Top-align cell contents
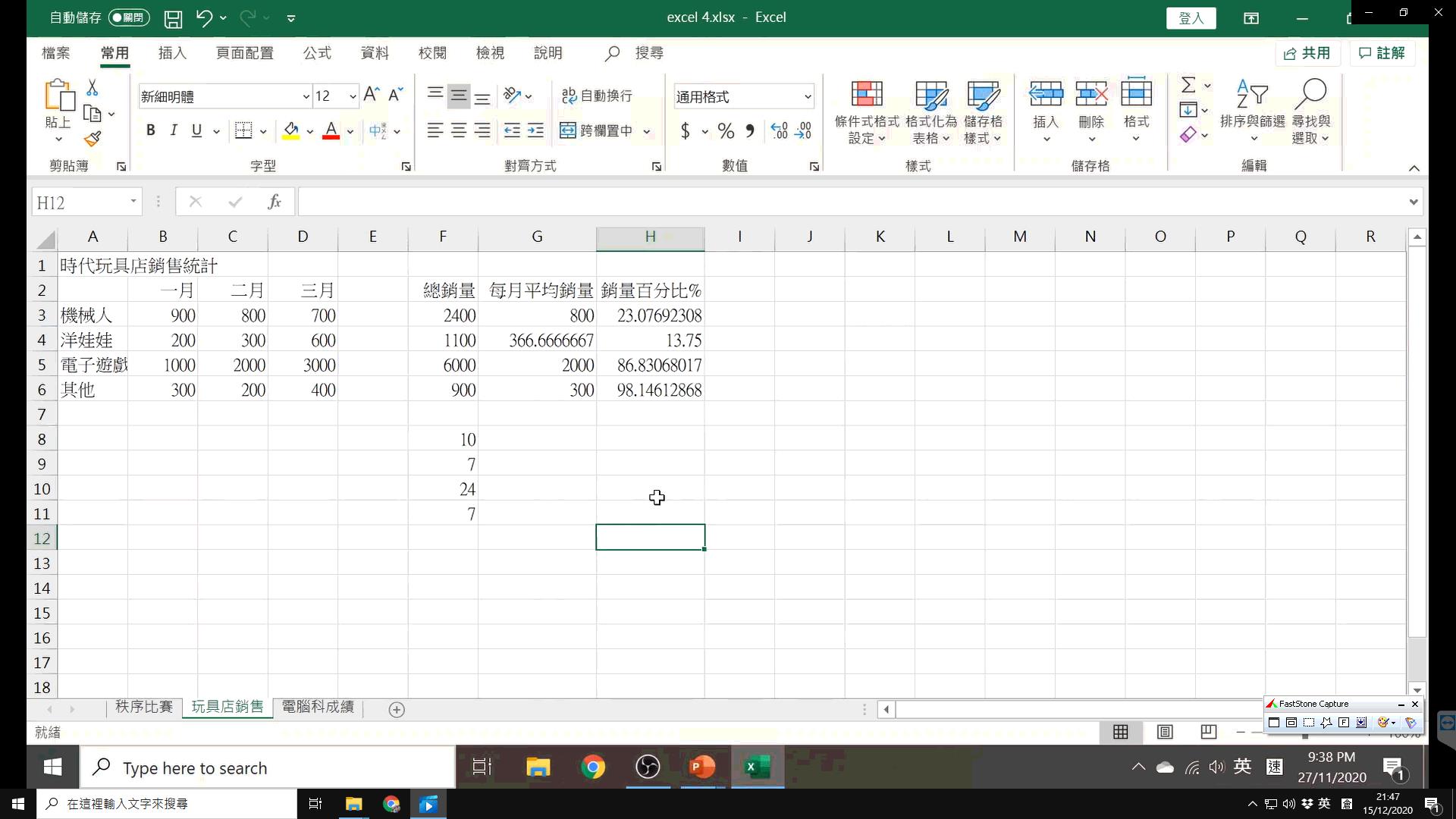 (435, 95)
